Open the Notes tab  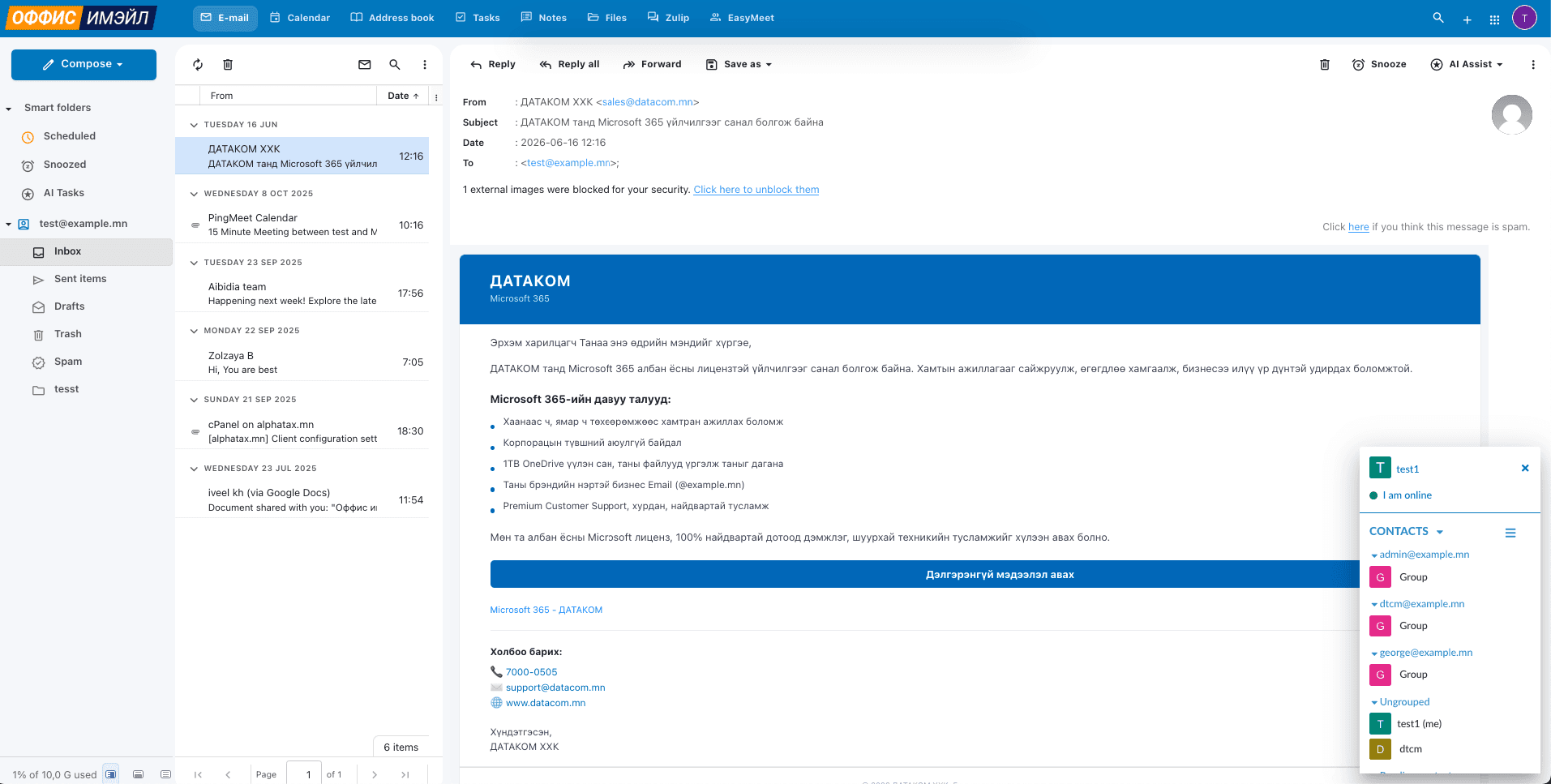pyautogui.click(x=544, y=18)
